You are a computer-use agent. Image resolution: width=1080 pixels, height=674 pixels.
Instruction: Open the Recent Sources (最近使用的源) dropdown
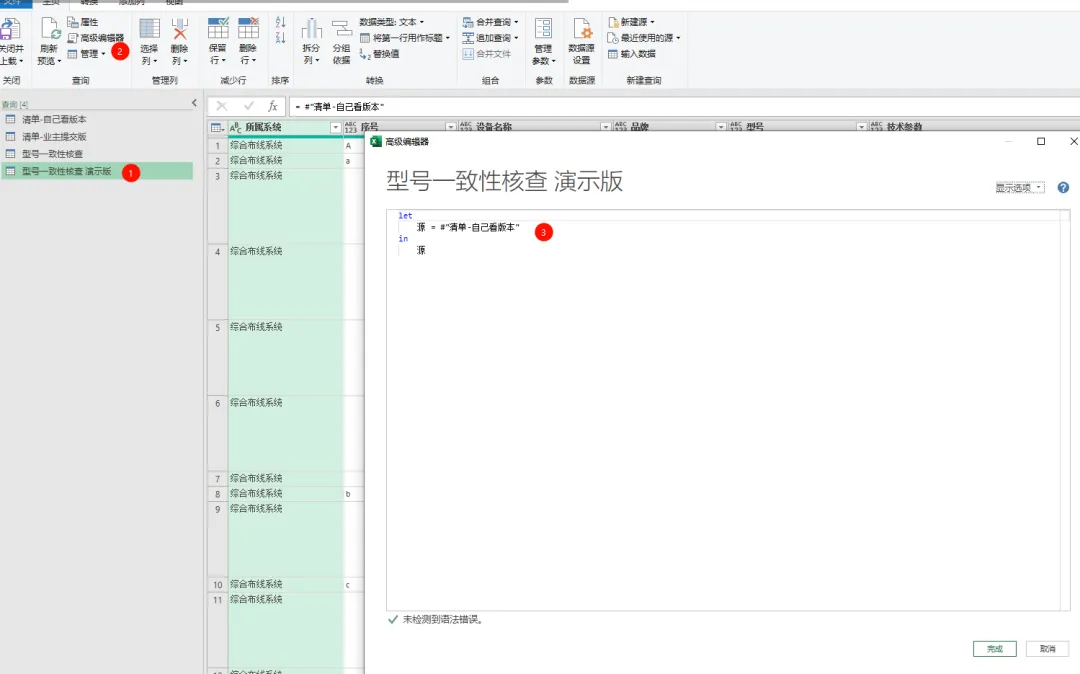[x=644, y=38]
